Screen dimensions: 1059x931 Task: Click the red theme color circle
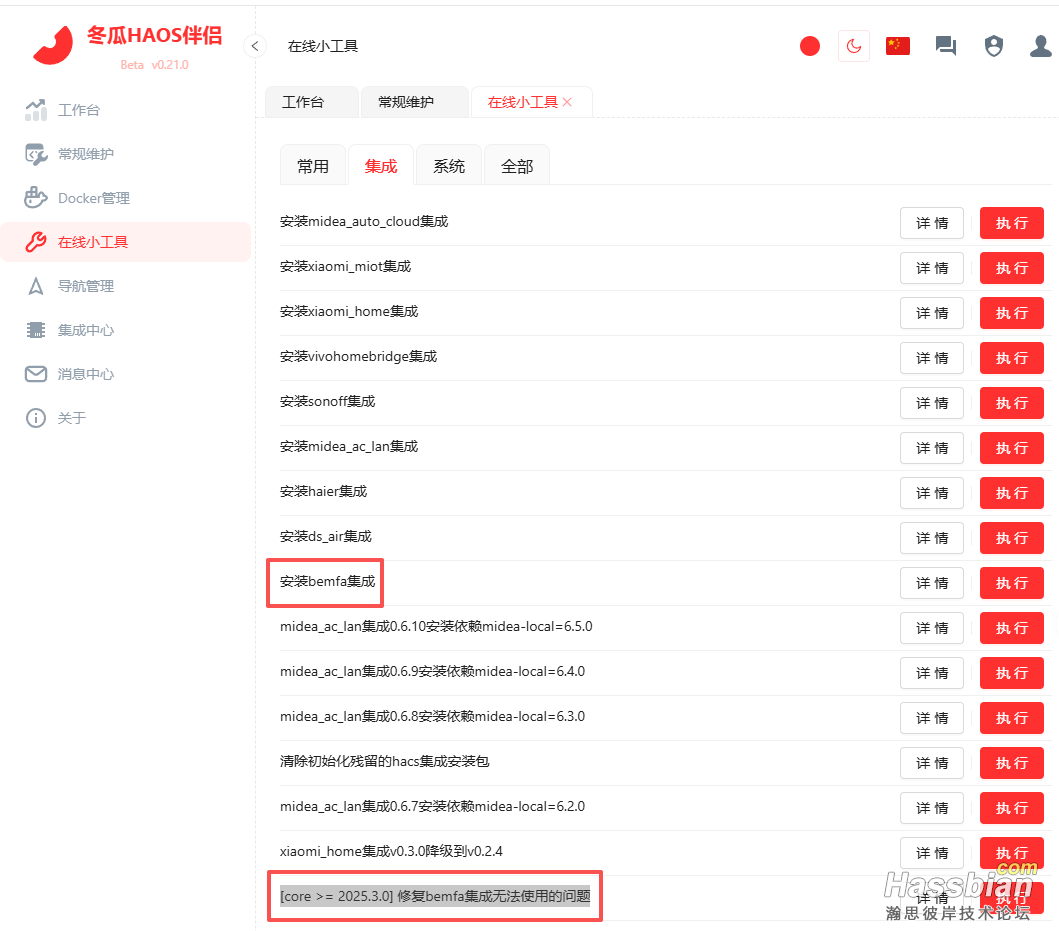click(810, 46)
